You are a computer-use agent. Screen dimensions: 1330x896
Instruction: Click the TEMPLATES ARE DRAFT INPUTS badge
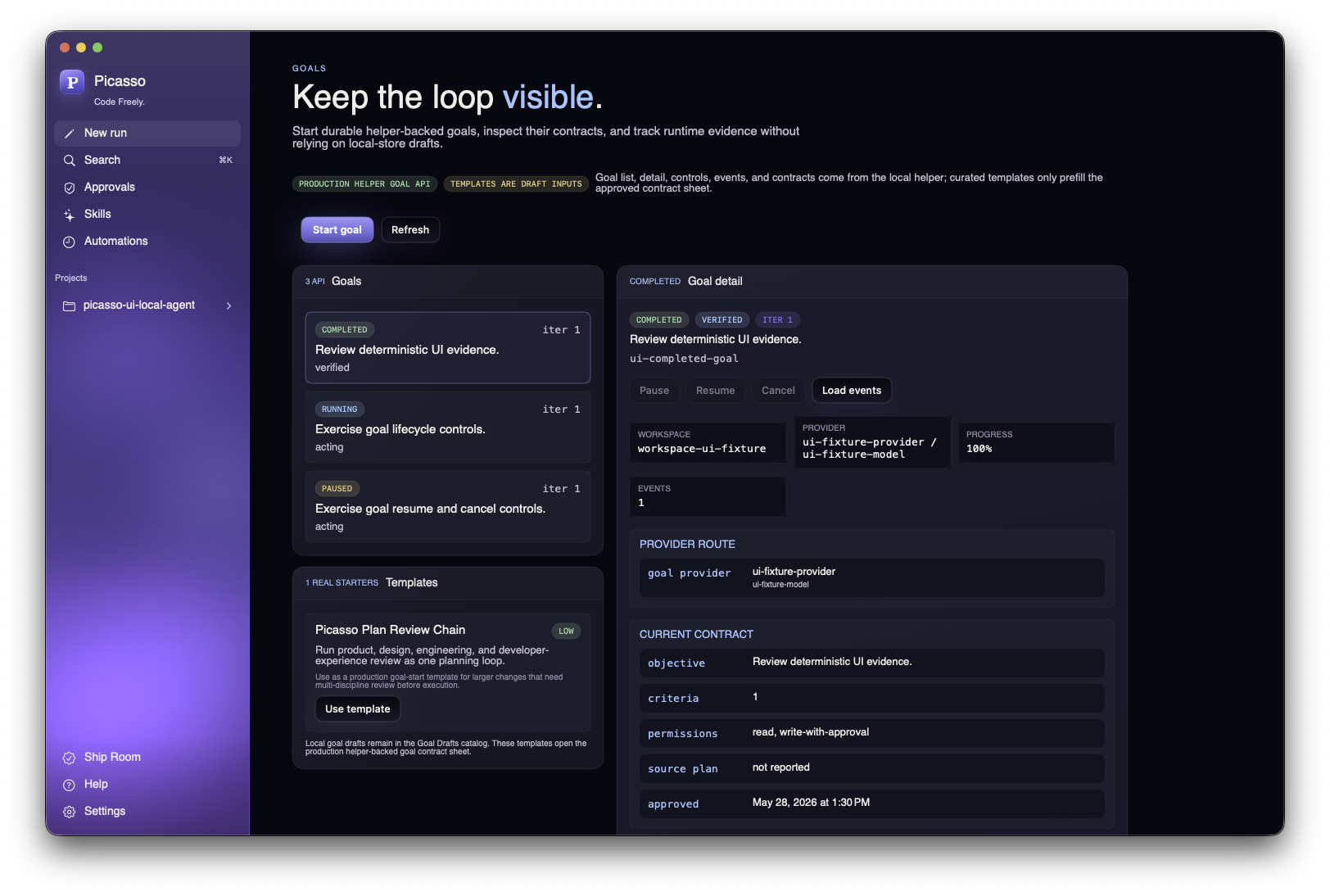pyautogui.click(x=516, y=184)
